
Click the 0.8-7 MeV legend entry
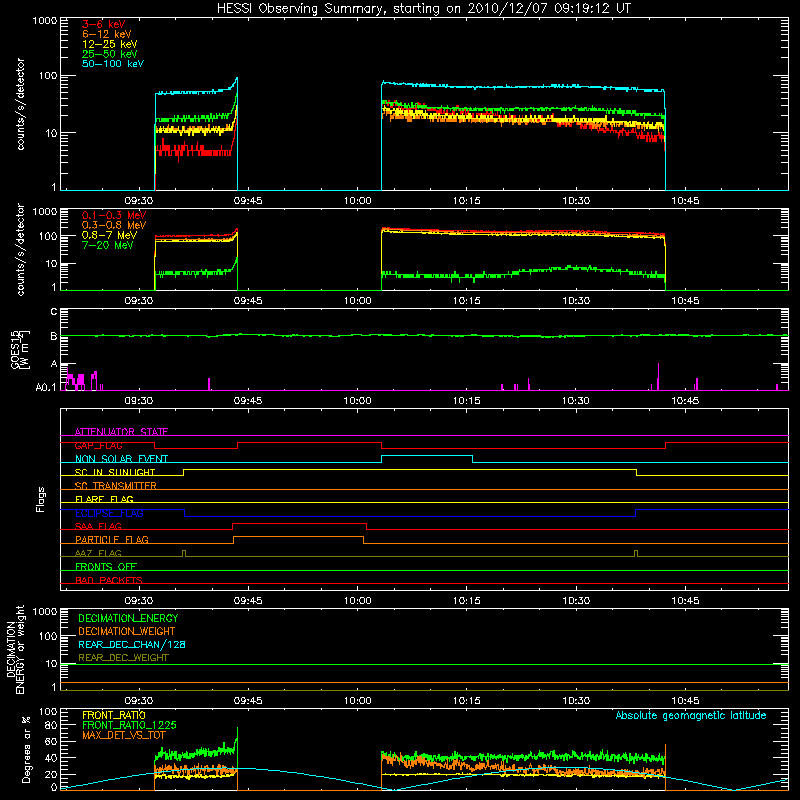pos(109,235)
